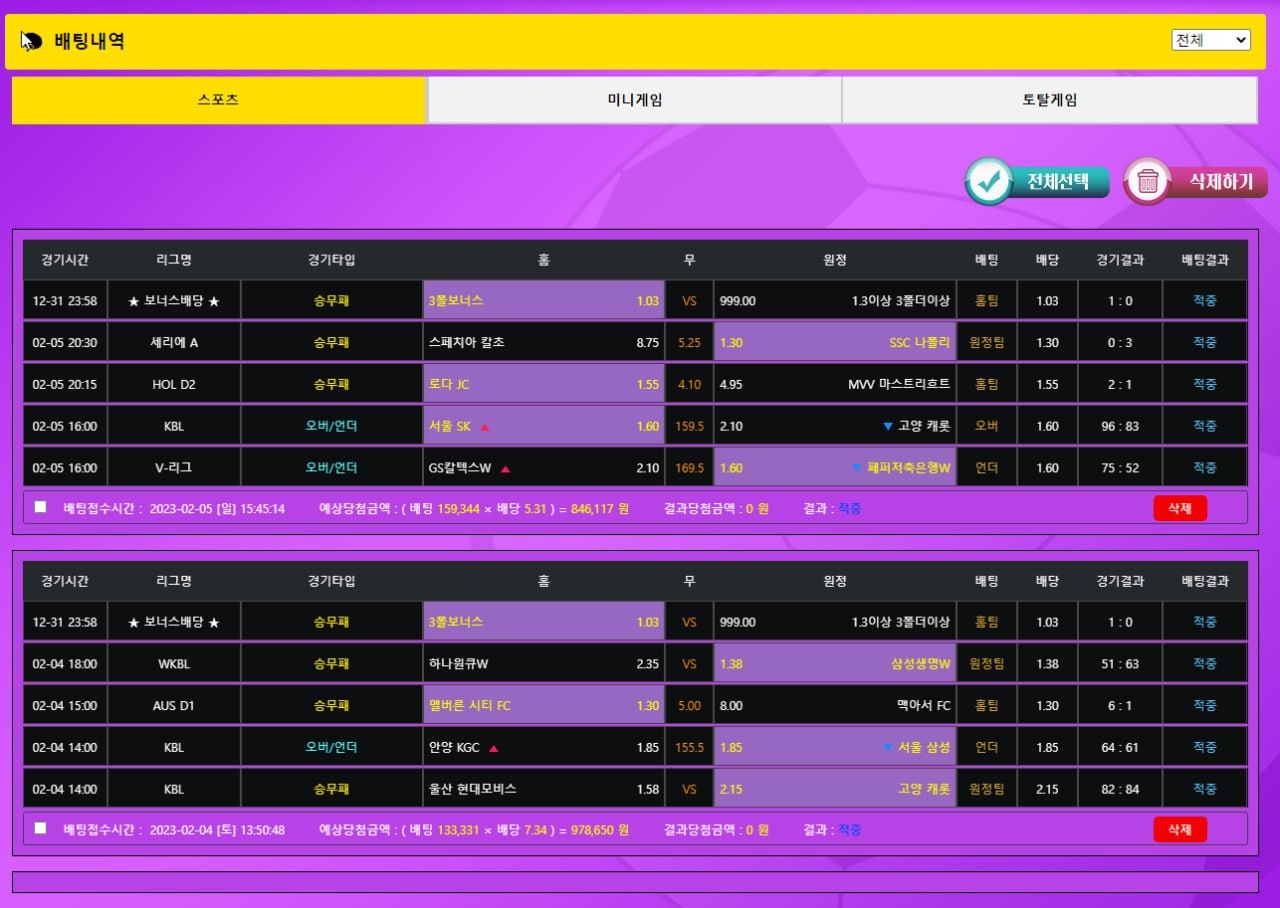
Task: Switch to the 토탈게임 tab
Action: [x=1049, y=100]
